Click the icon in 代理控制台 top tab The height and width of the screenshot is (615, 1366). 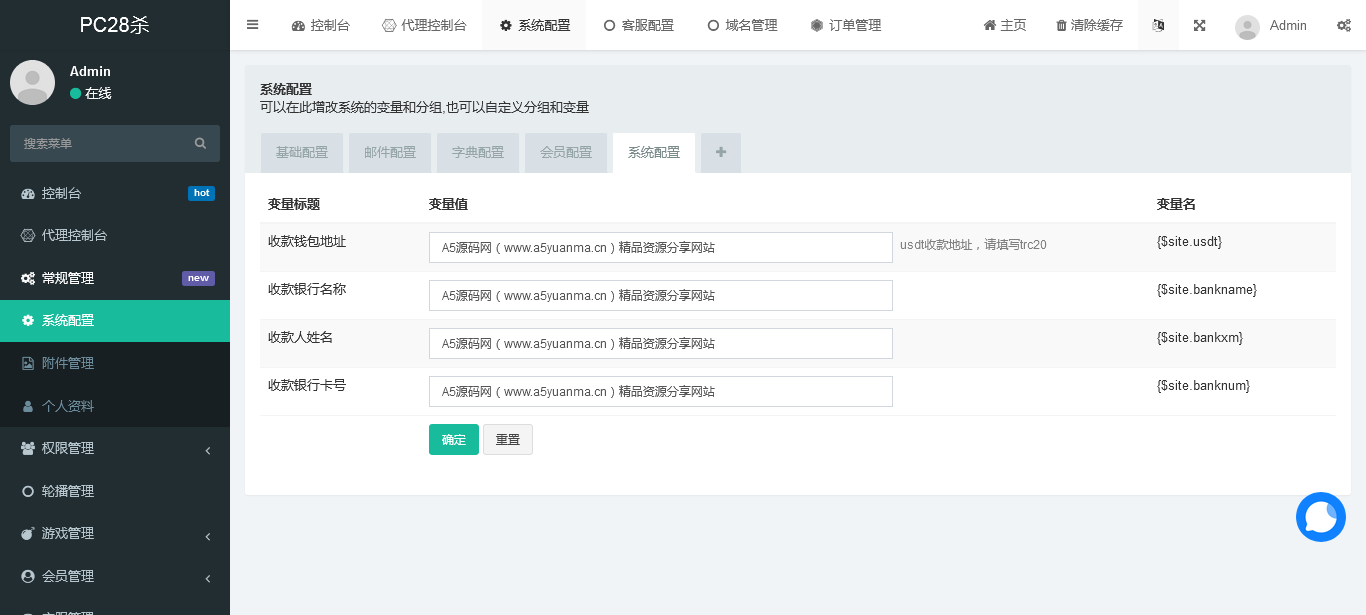389,26
